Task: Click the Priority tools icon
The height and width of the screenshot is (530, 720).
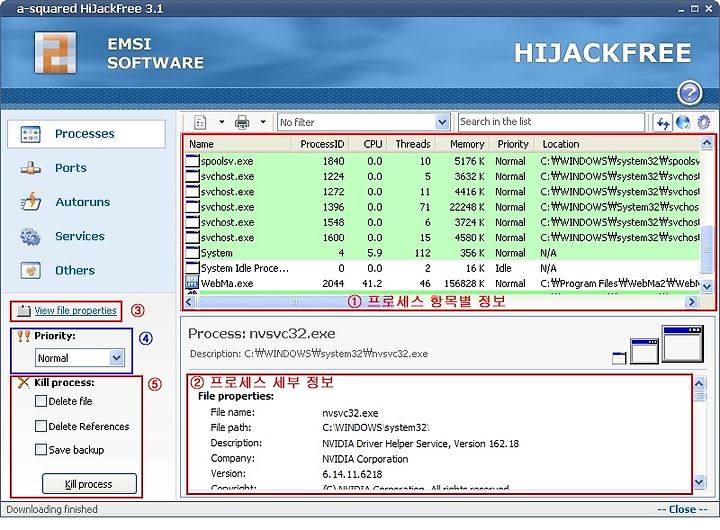Action: point(23,336)
